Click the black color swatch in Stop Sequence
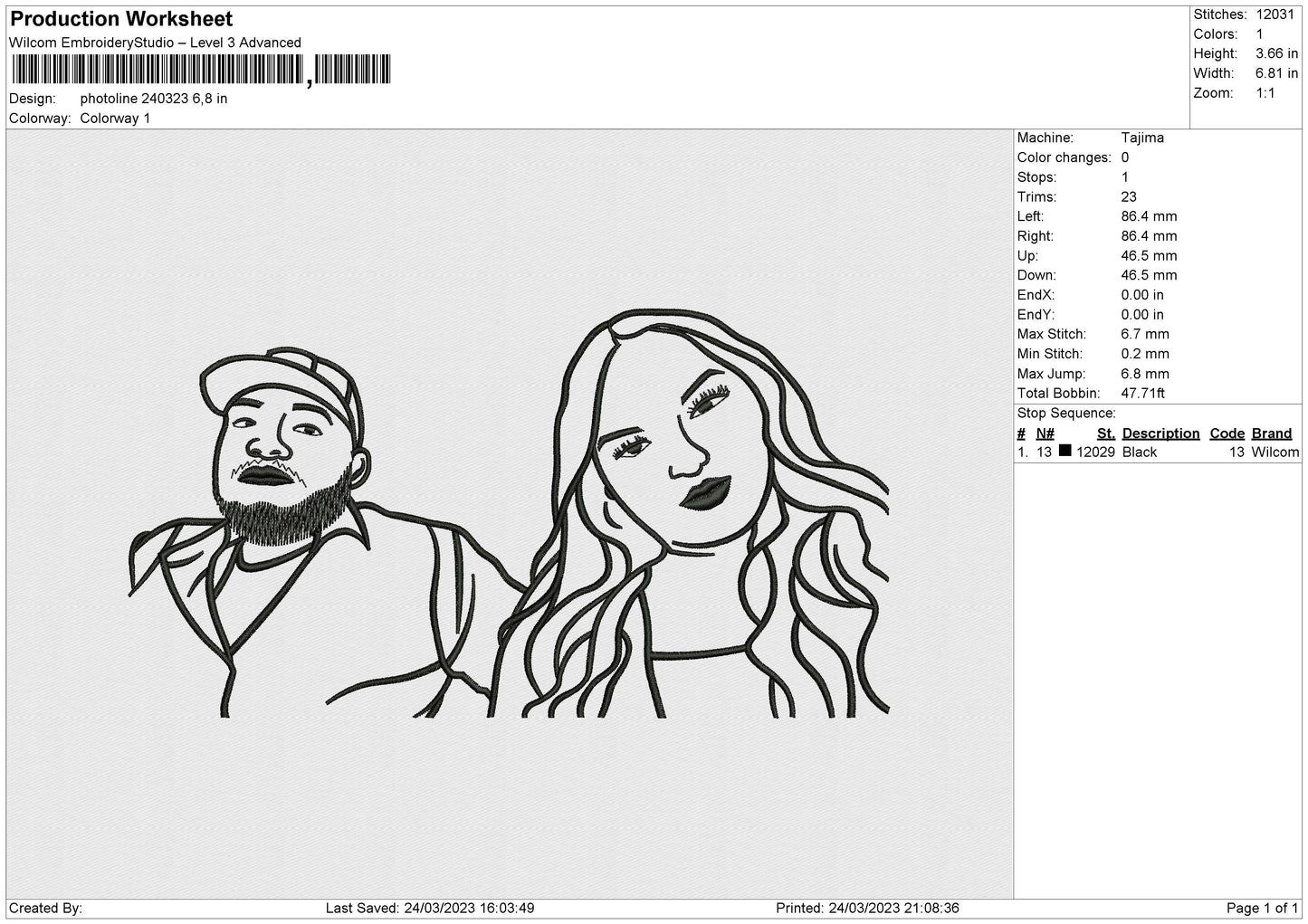This screenshot has width=1308, height=924. (x=1065, y=451)
